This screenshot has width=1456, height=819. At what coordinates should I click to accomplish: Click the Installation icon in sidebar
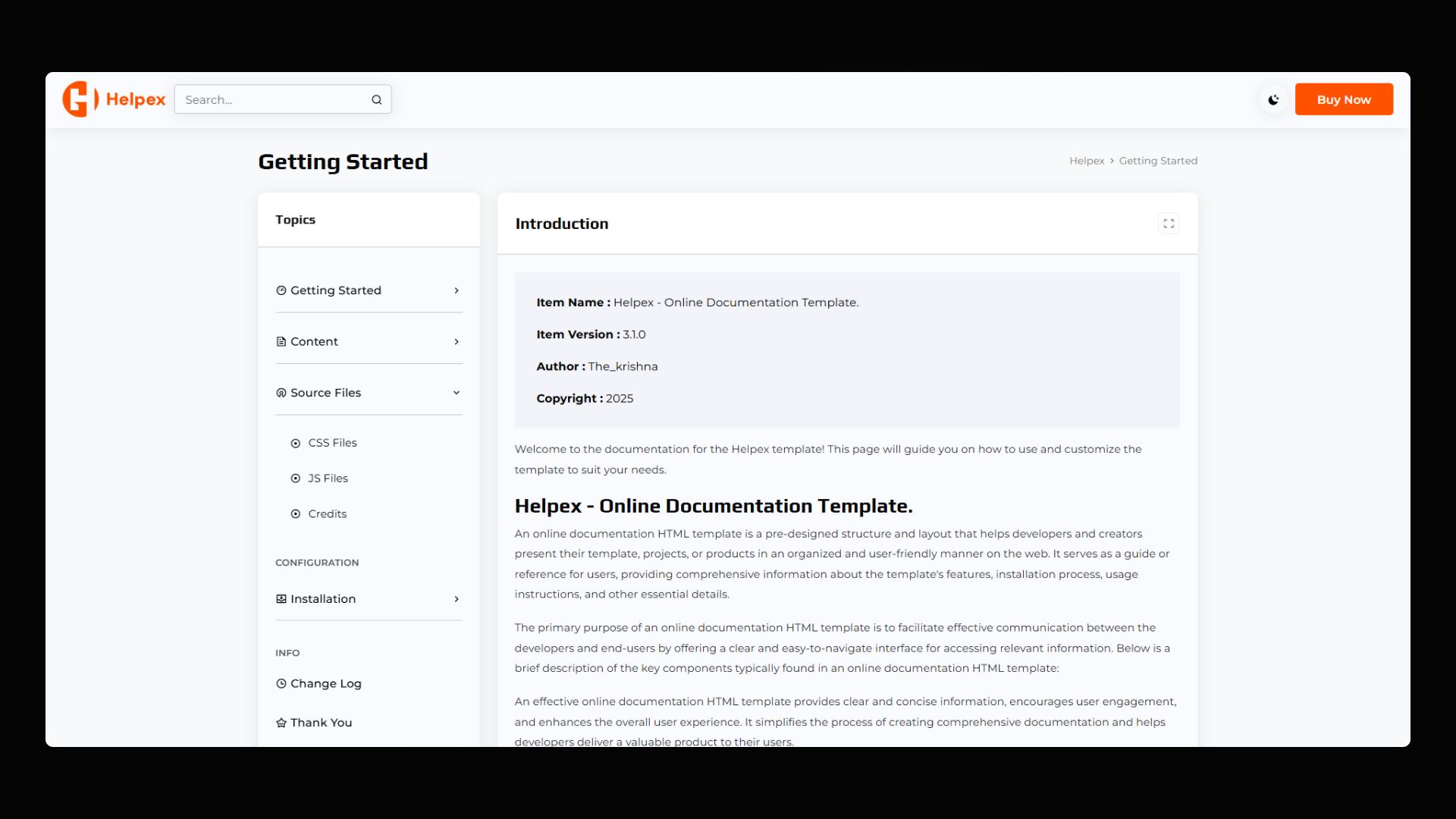click(281, 599)
